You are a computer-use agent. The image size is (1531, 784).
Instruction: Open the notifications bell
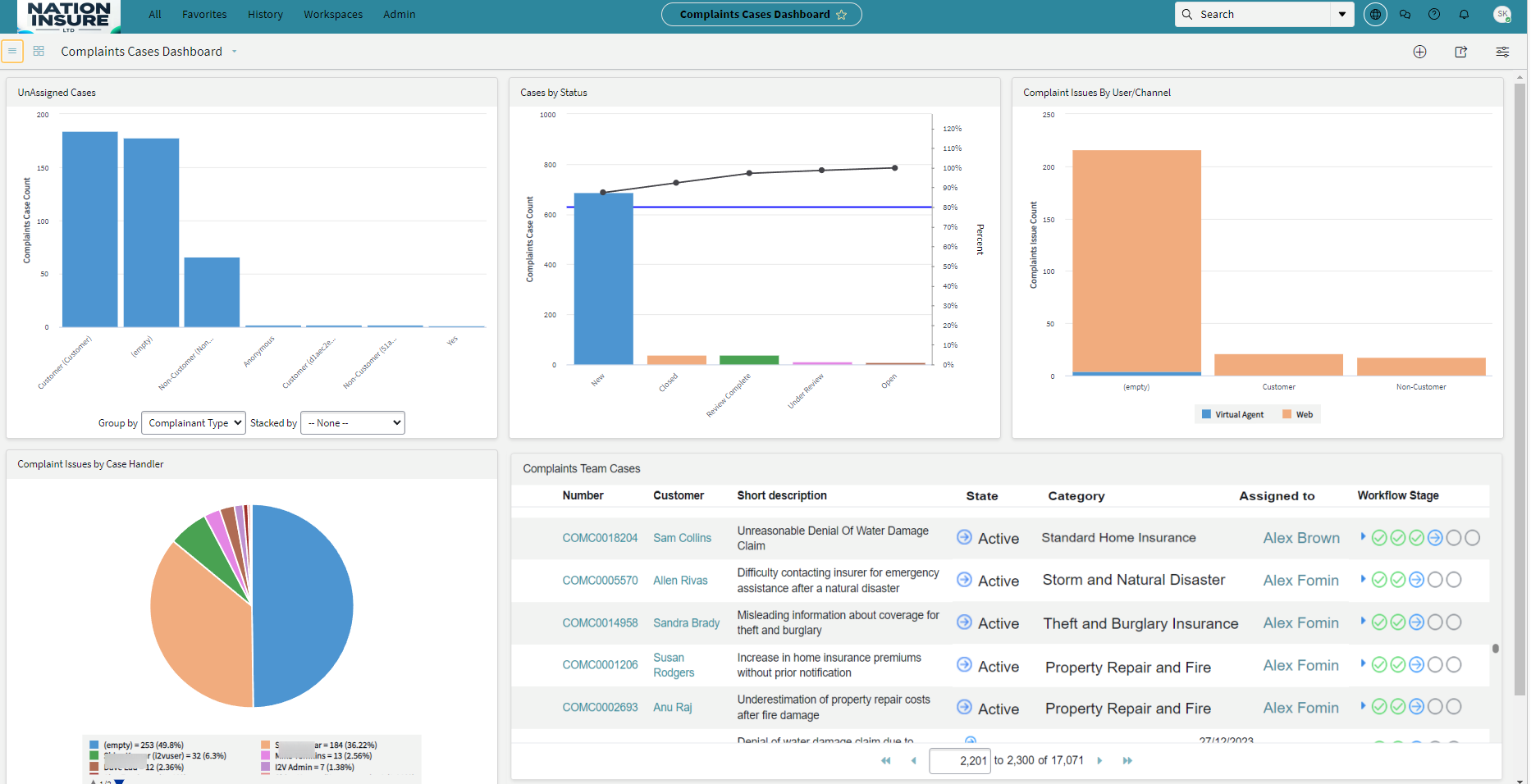[x=1464, y=14]
